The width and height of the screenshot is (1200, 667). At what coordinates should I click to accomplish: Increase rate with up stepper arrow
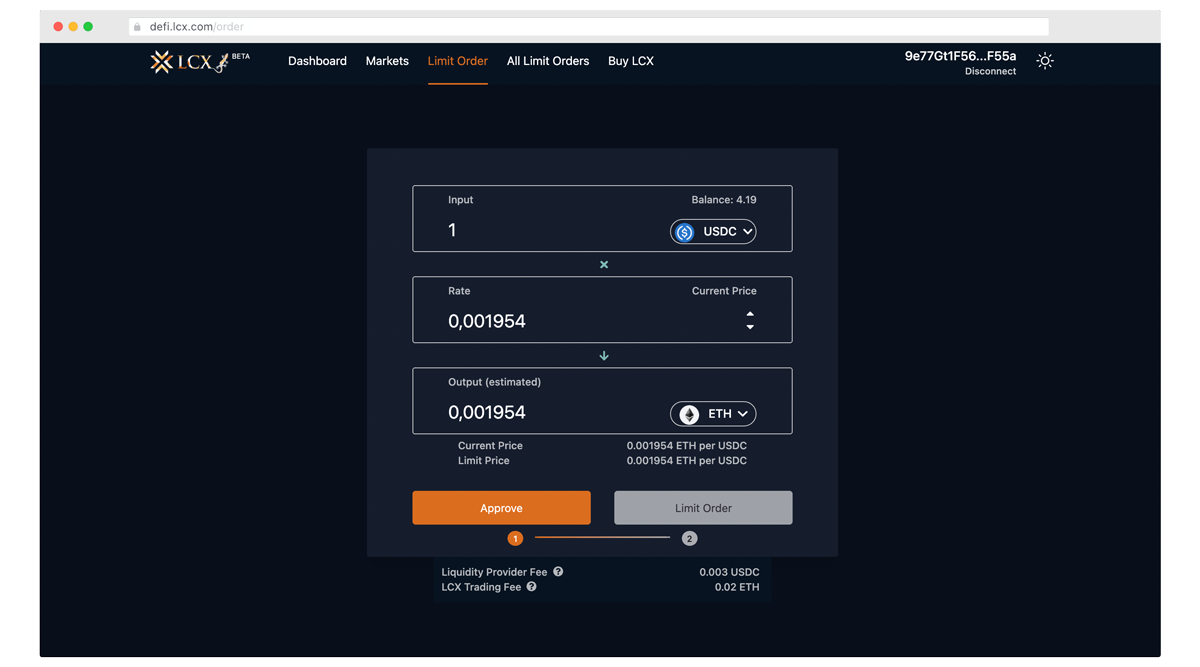[750, 314]
